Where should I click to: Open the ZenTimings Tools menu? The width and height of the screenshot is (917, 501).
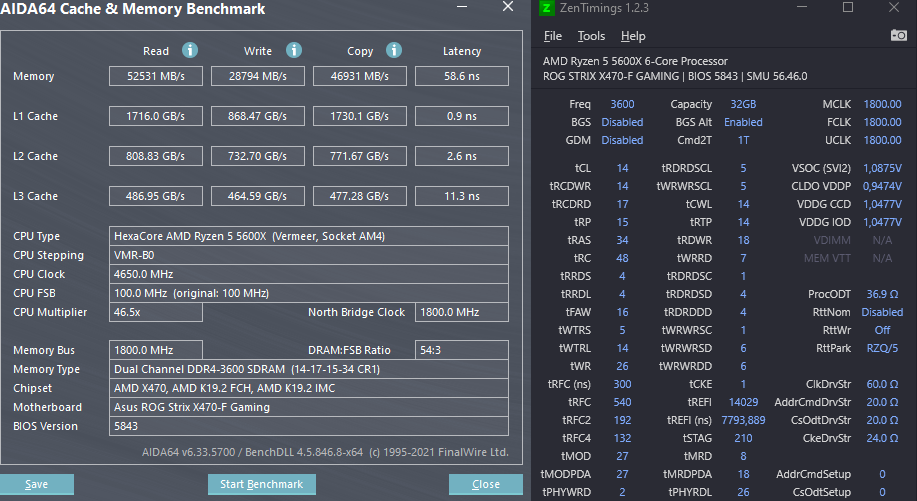591,36
